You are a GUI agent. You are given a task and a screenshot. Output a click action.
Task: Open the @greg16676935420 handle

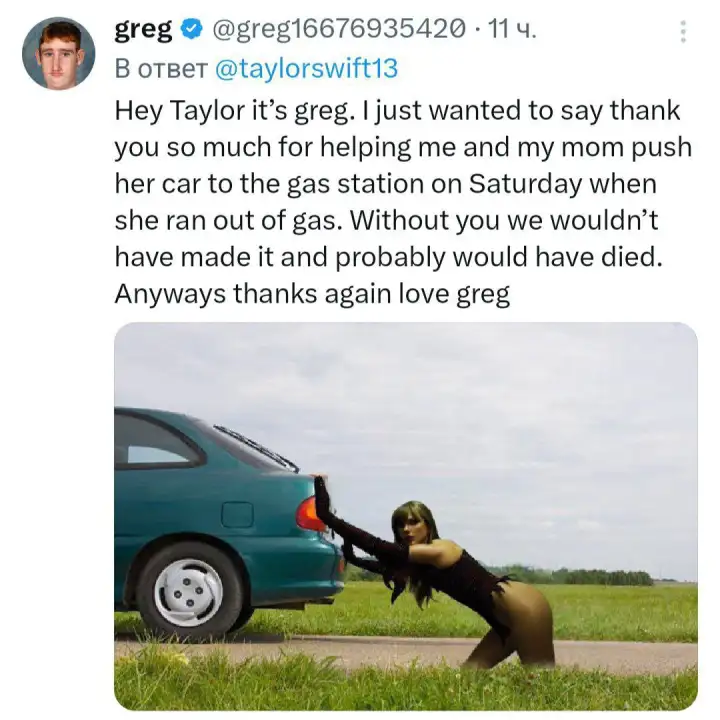tap(338, 30)
